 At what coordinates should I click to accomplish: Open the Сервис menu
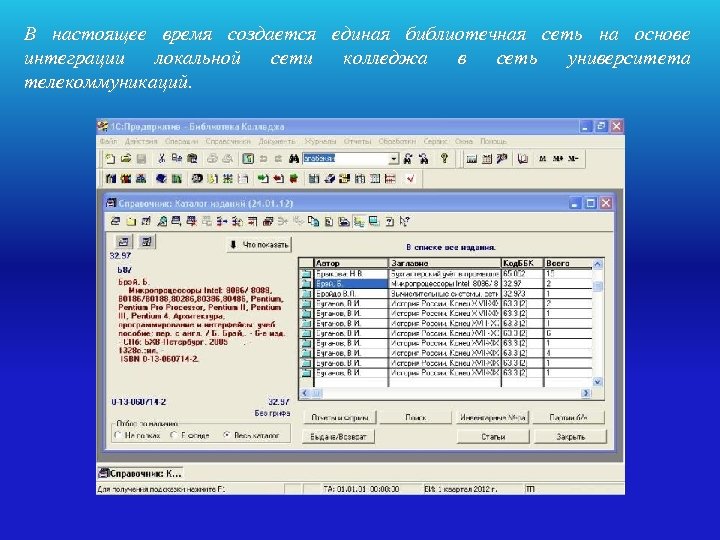tap(435, 141)
